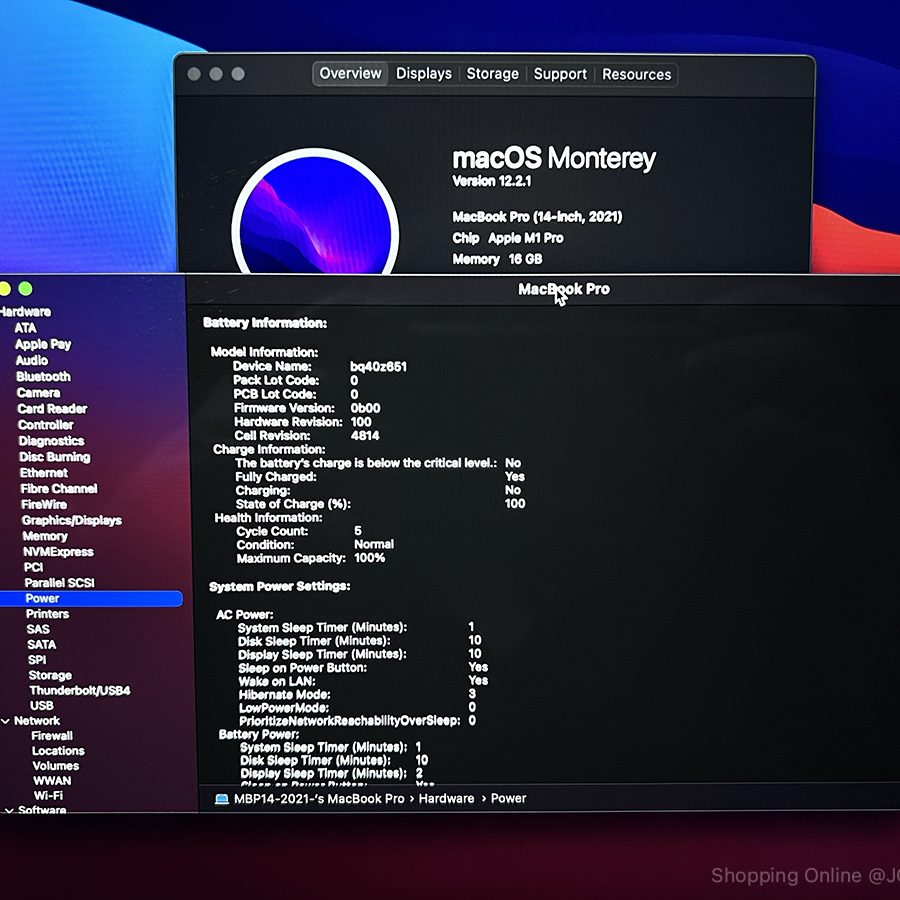Click the middle gray minimize button of About This Mac

(216, 74)
